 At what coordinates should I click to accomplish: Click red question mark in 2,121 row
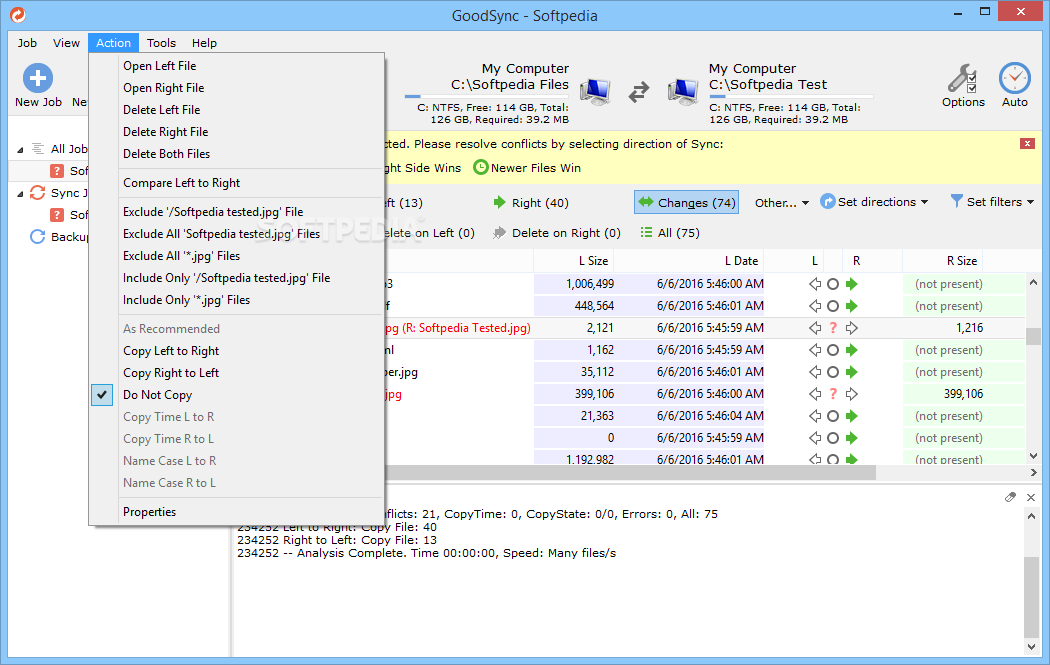tap(833, 328)
